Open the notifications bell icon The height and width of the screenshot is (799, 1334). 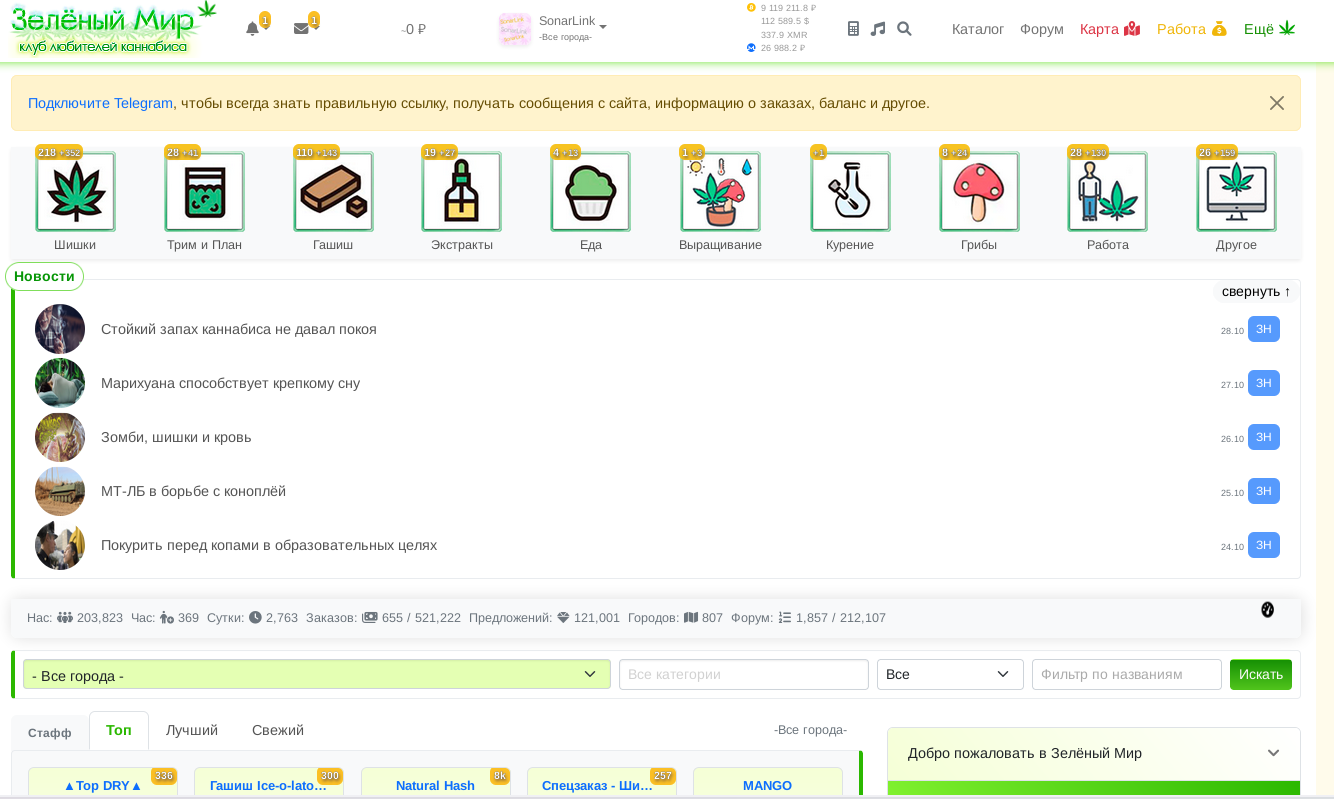[252, 29]
